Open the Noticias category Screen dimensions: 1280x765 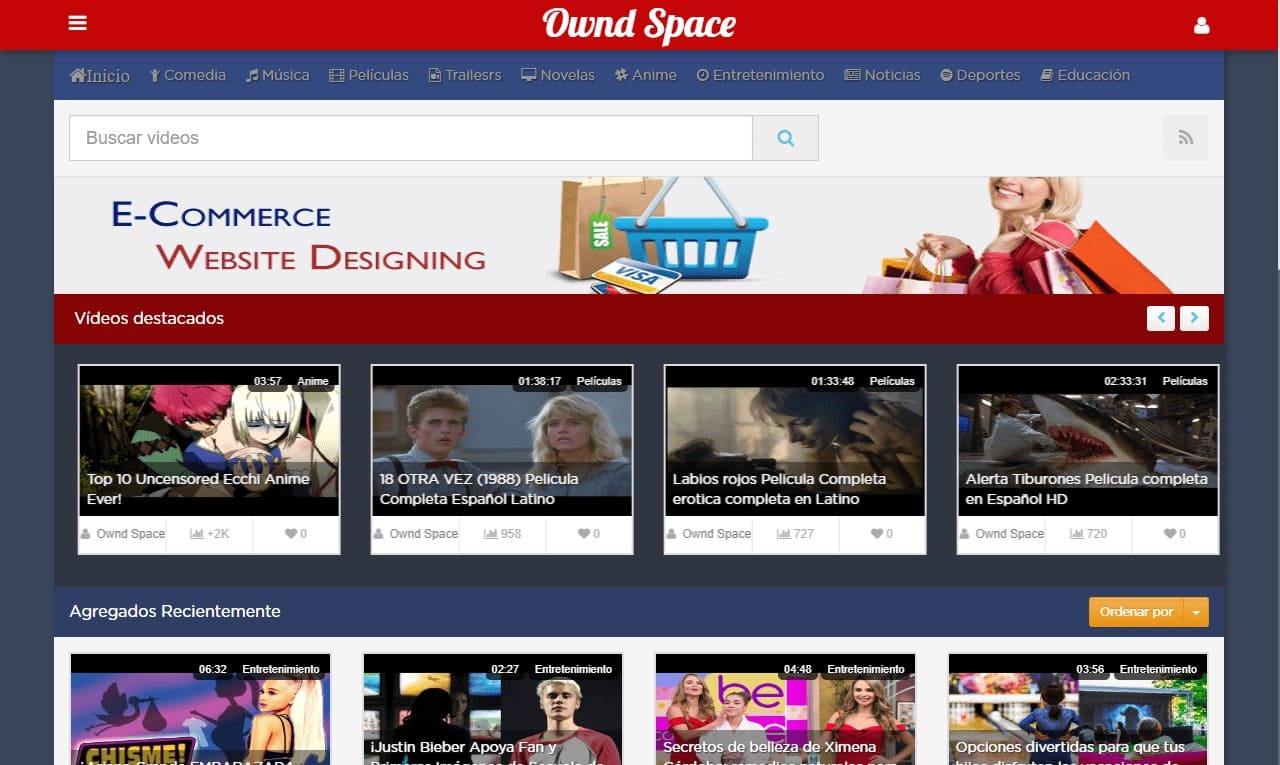click(x=883, y=75)
